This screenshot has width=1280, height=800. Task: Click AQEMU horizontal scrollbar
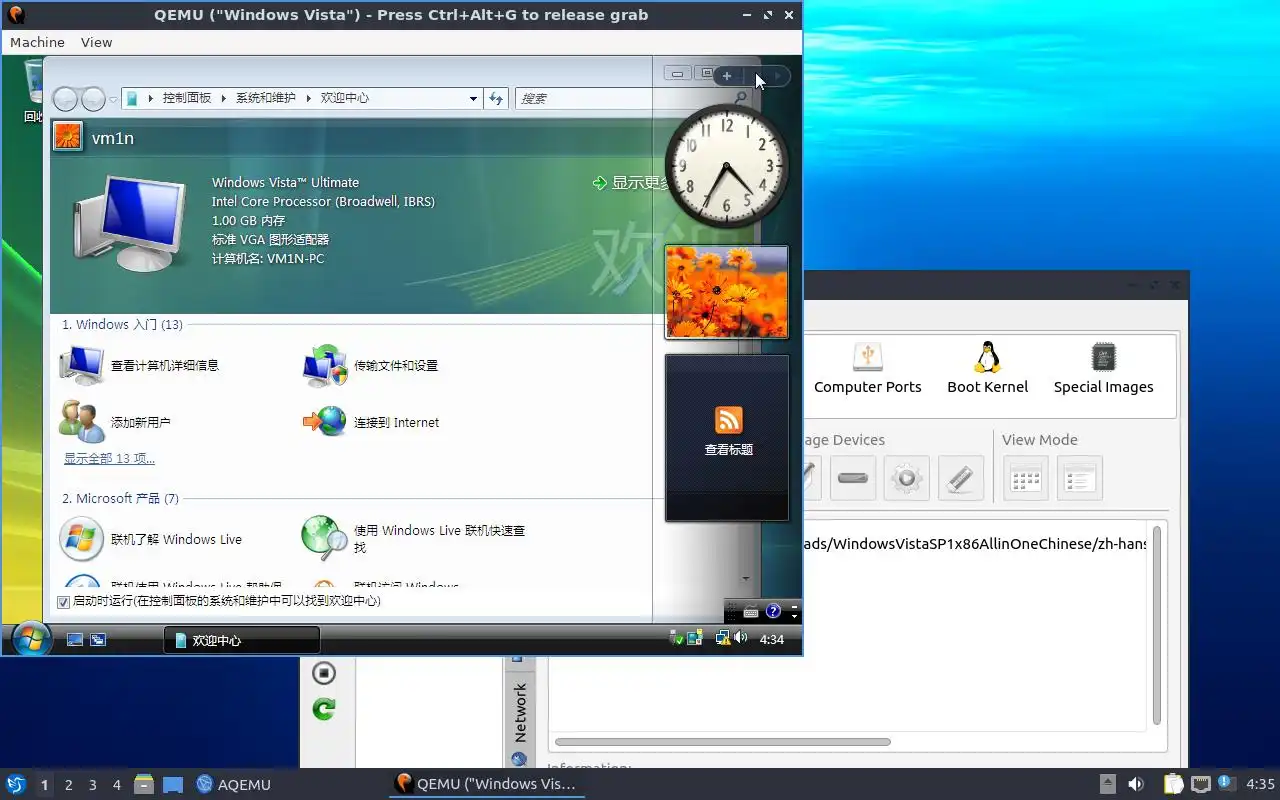click(723, 742)
